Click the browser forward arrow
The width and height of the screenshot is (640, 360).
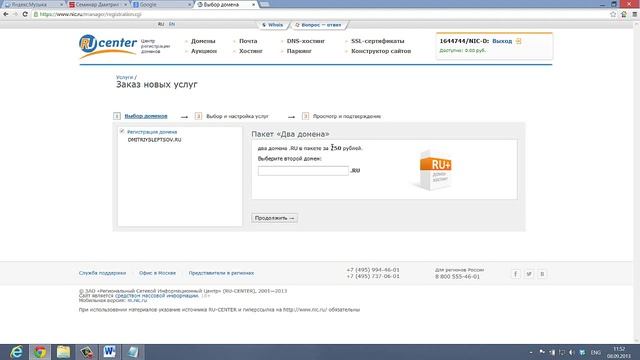(x=16, y=14)
